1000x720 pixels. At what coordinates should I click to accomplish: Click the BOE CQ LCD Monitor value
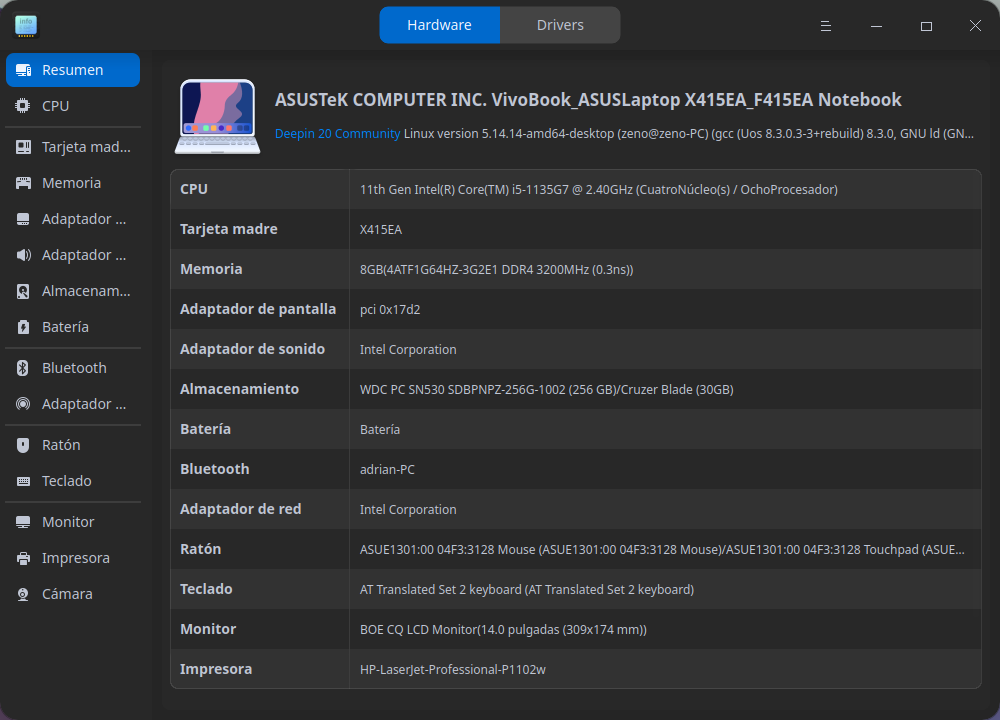tap(503, 629)
